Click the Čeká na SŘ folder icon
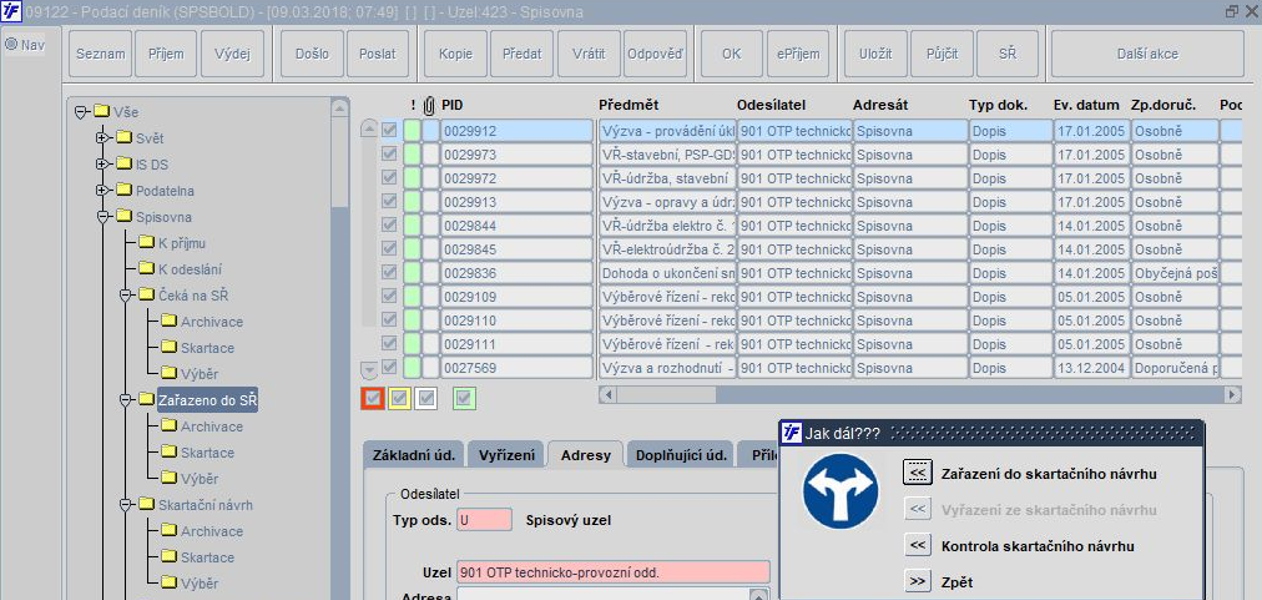Image resolution: width=1262 pixels, height=600 pixels. 146,295
